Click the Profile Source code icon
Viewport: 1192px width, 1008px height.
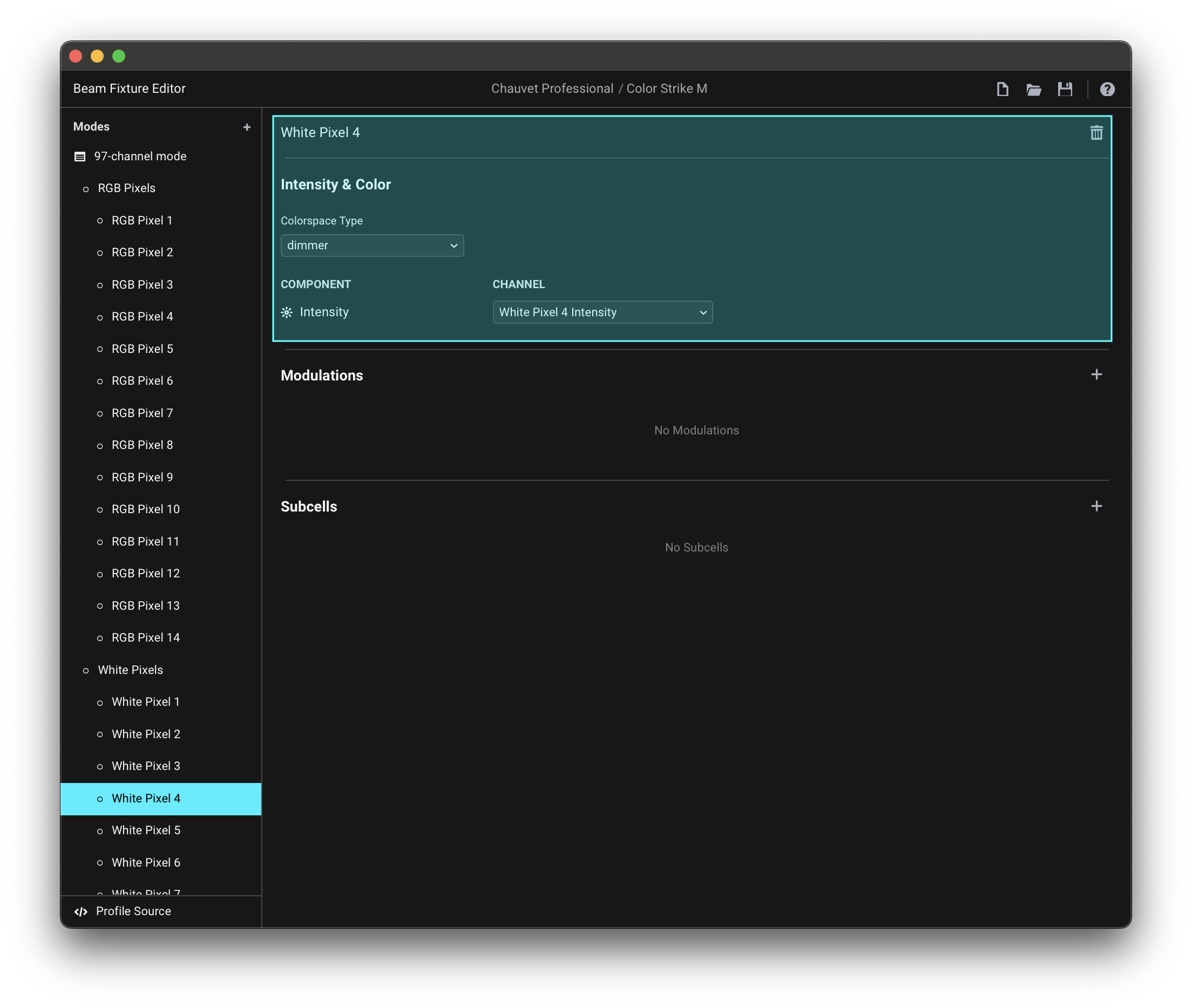81,911
